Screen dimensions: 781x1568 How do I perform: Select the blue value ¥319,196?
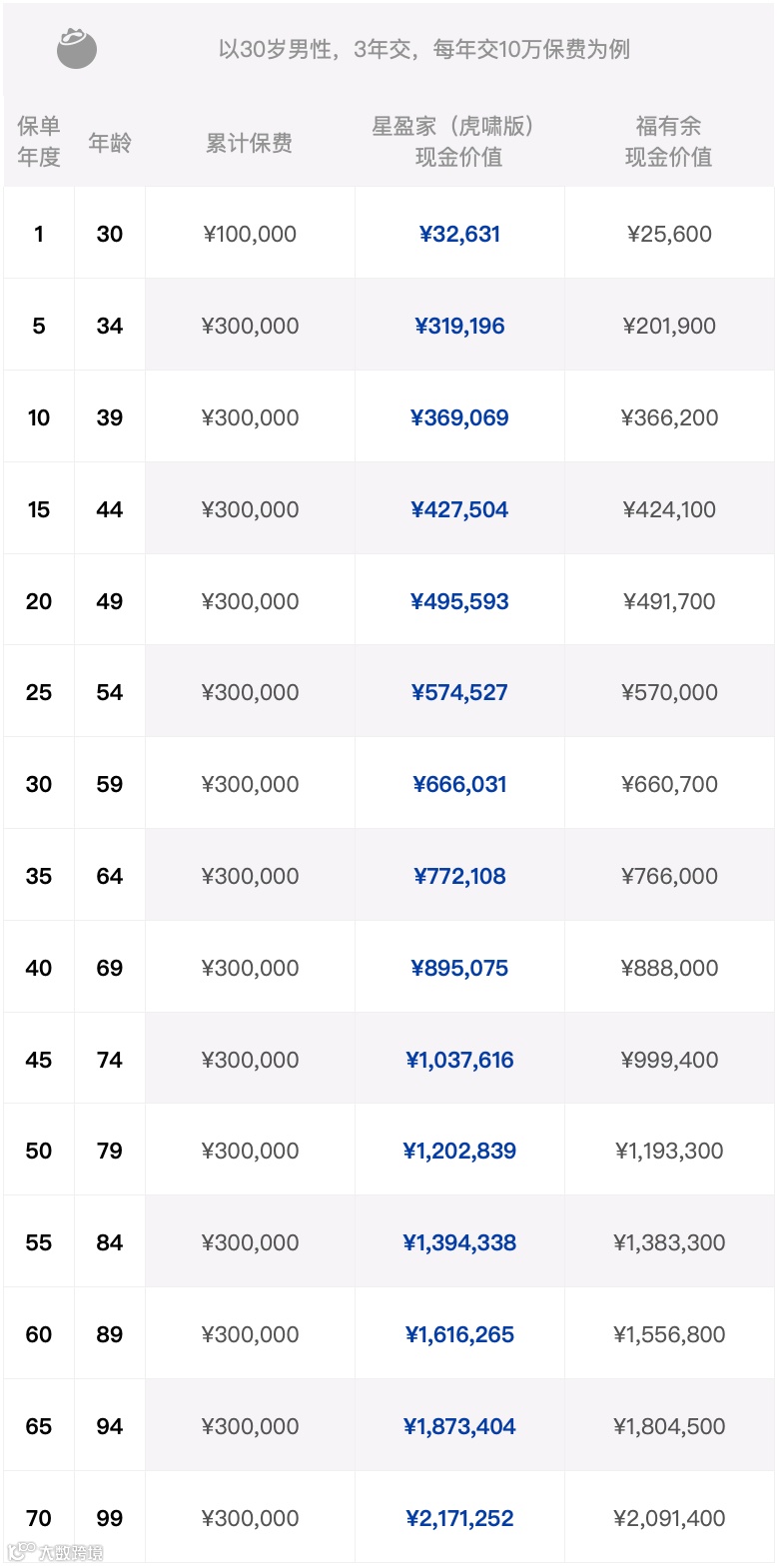[459, 326]
